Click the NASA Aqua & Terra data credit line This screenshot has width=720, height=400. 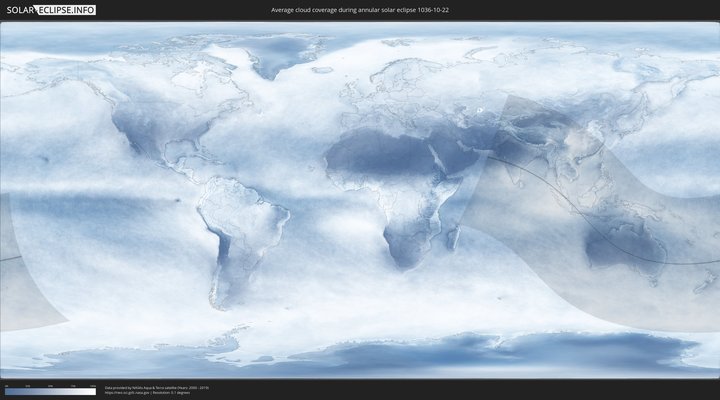click(x=157, y=388)
